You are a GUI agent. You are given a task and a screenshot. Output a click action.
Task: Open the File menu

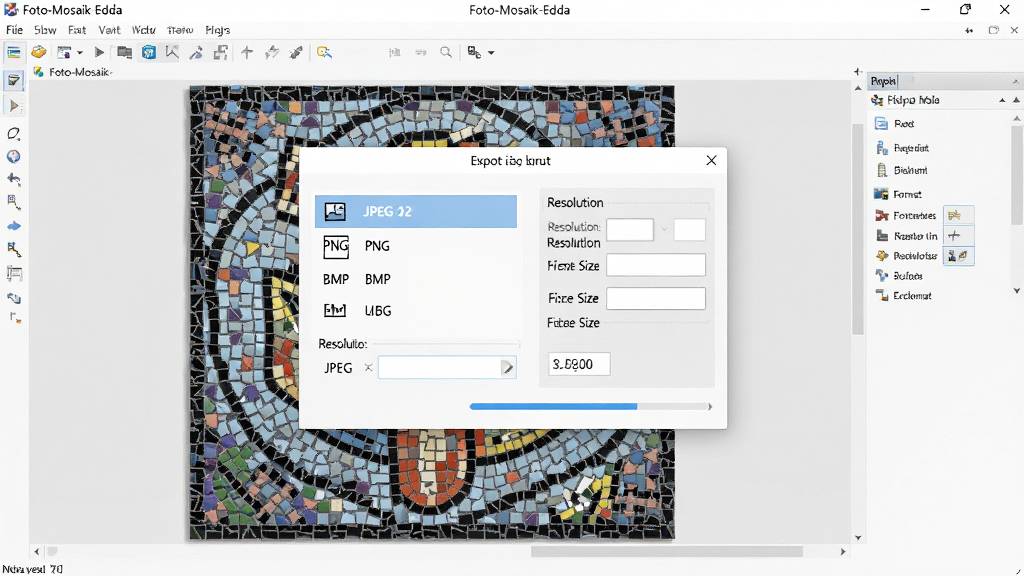pos(14,30)
